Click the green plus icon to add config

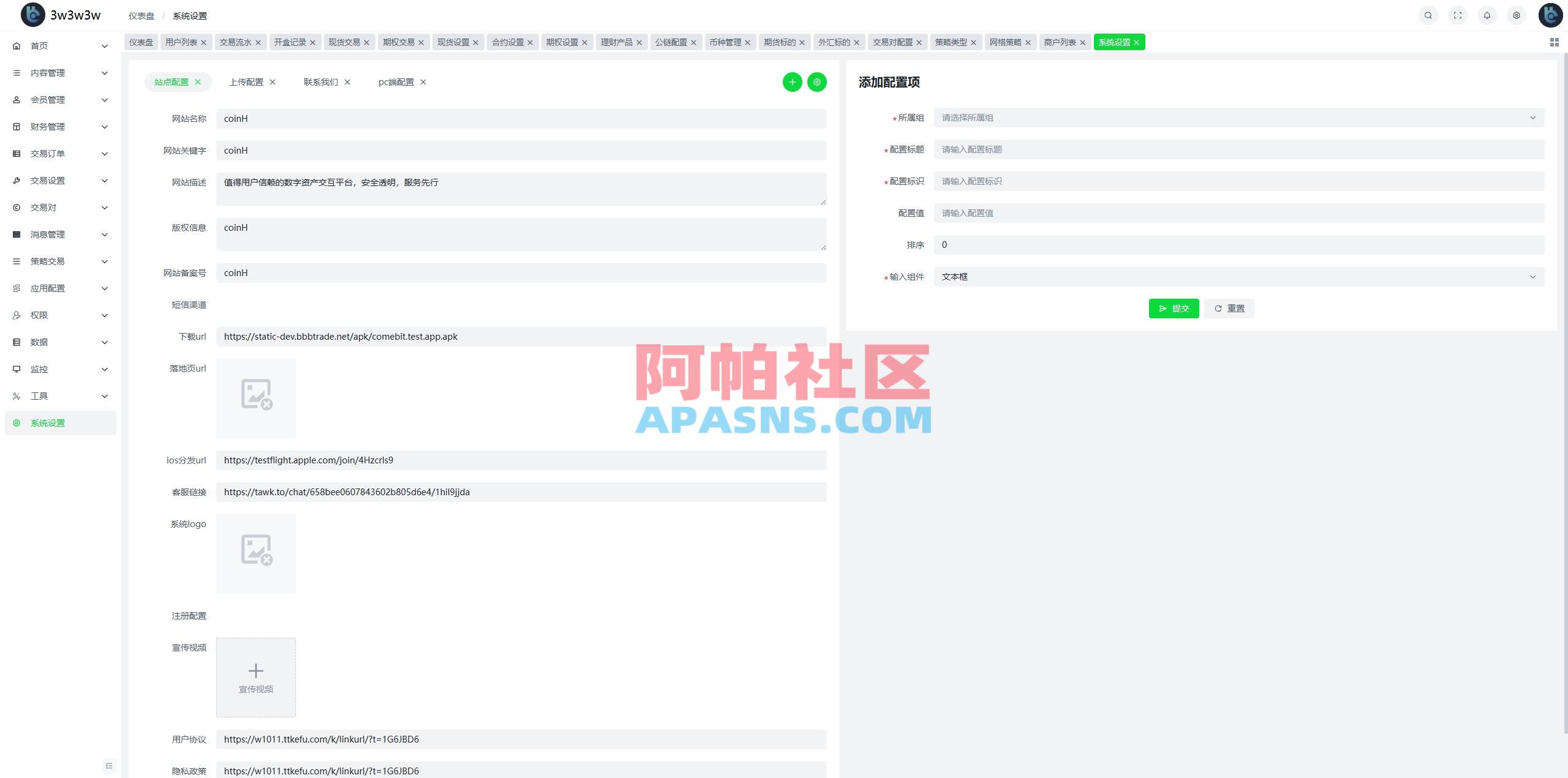click(793, 81)
